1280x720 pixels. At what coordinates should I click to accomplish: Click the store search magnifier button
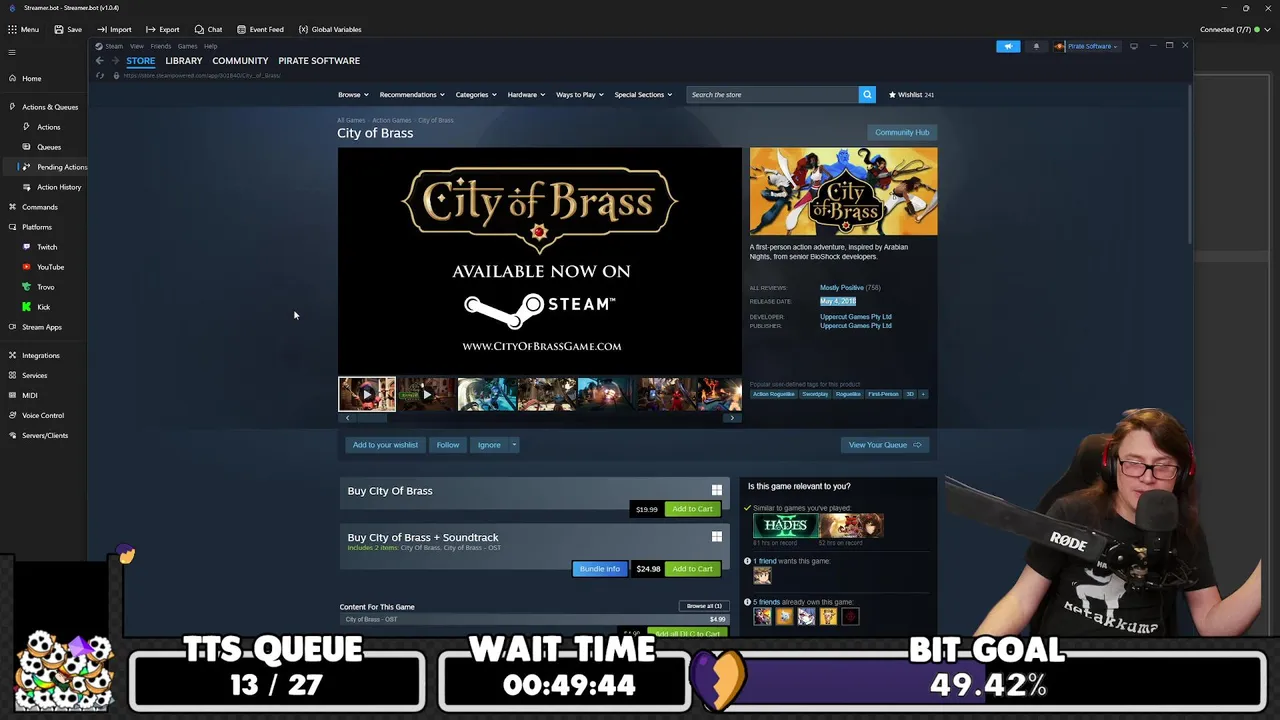point(867,95)
